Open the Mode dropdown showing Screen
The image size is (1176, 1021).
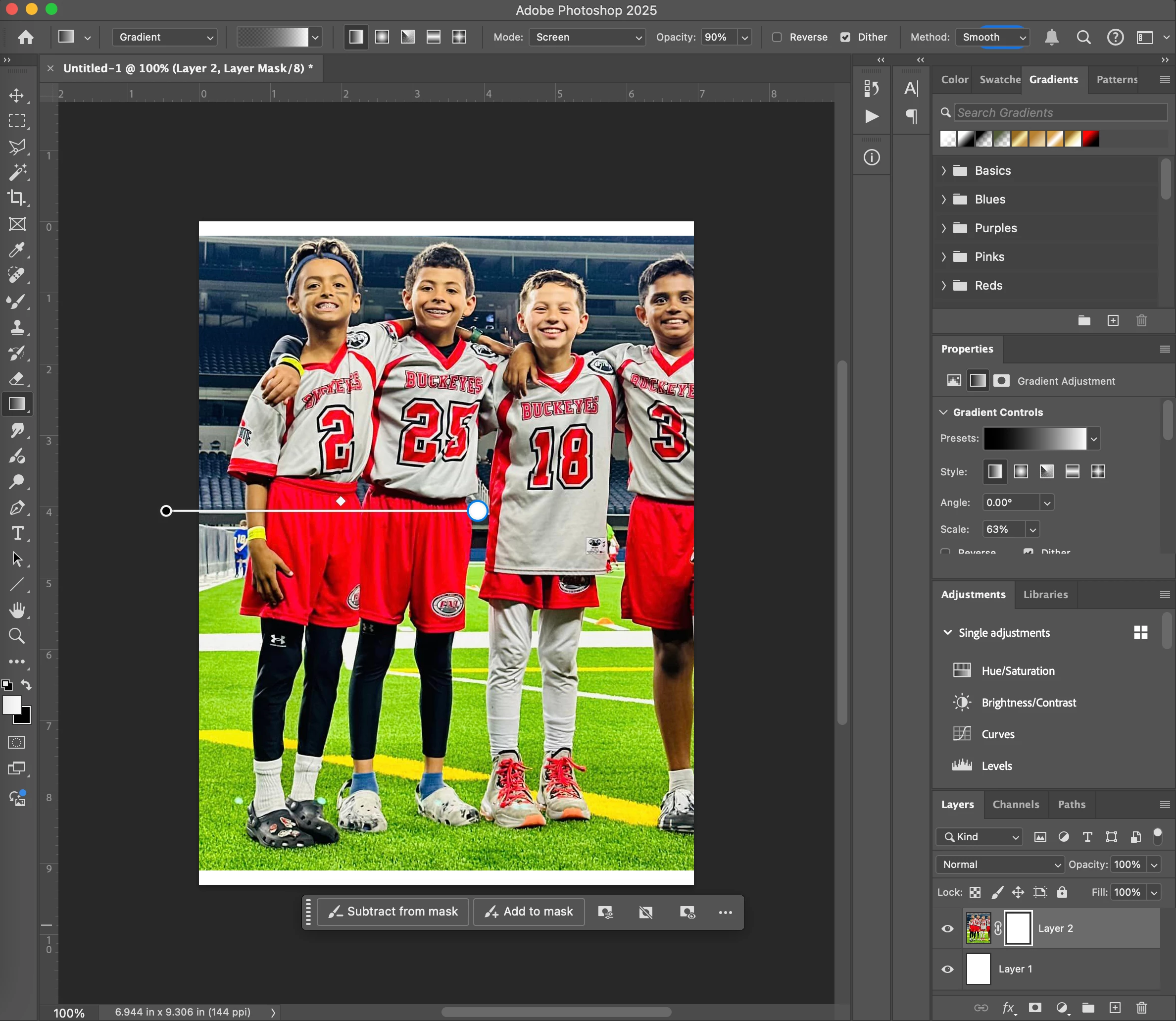click(587, 37)
